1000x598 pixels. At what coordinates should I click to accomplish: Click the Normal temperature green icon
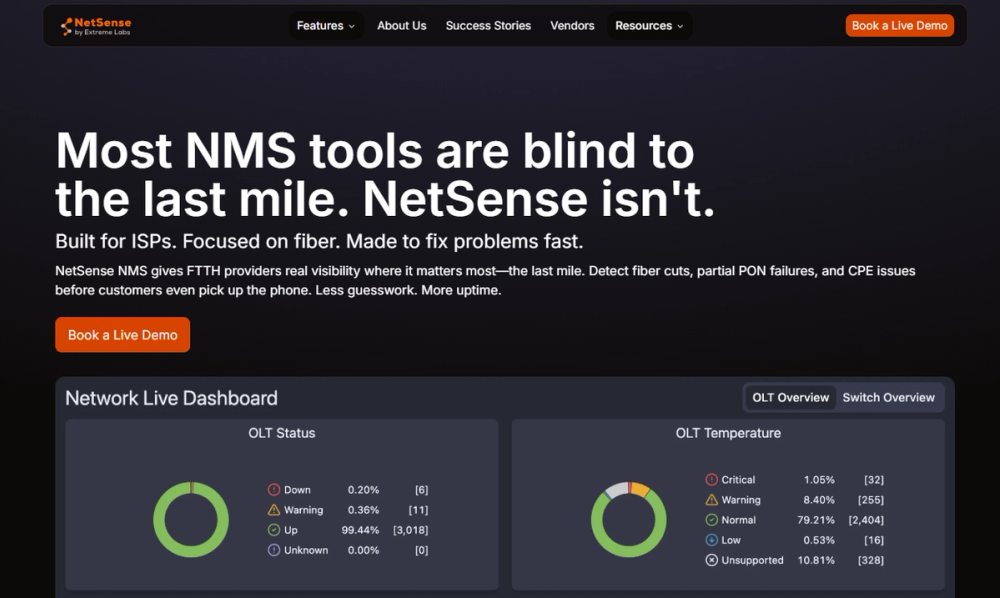click(711, 520)
